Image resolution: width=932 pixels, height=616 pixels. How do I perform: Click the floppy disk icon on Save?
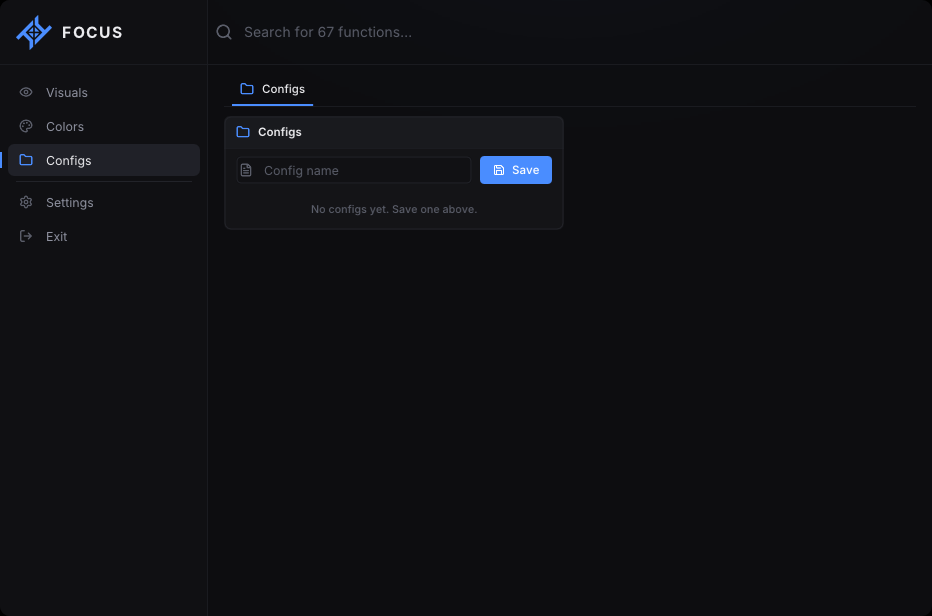click(x=499, y=170)
